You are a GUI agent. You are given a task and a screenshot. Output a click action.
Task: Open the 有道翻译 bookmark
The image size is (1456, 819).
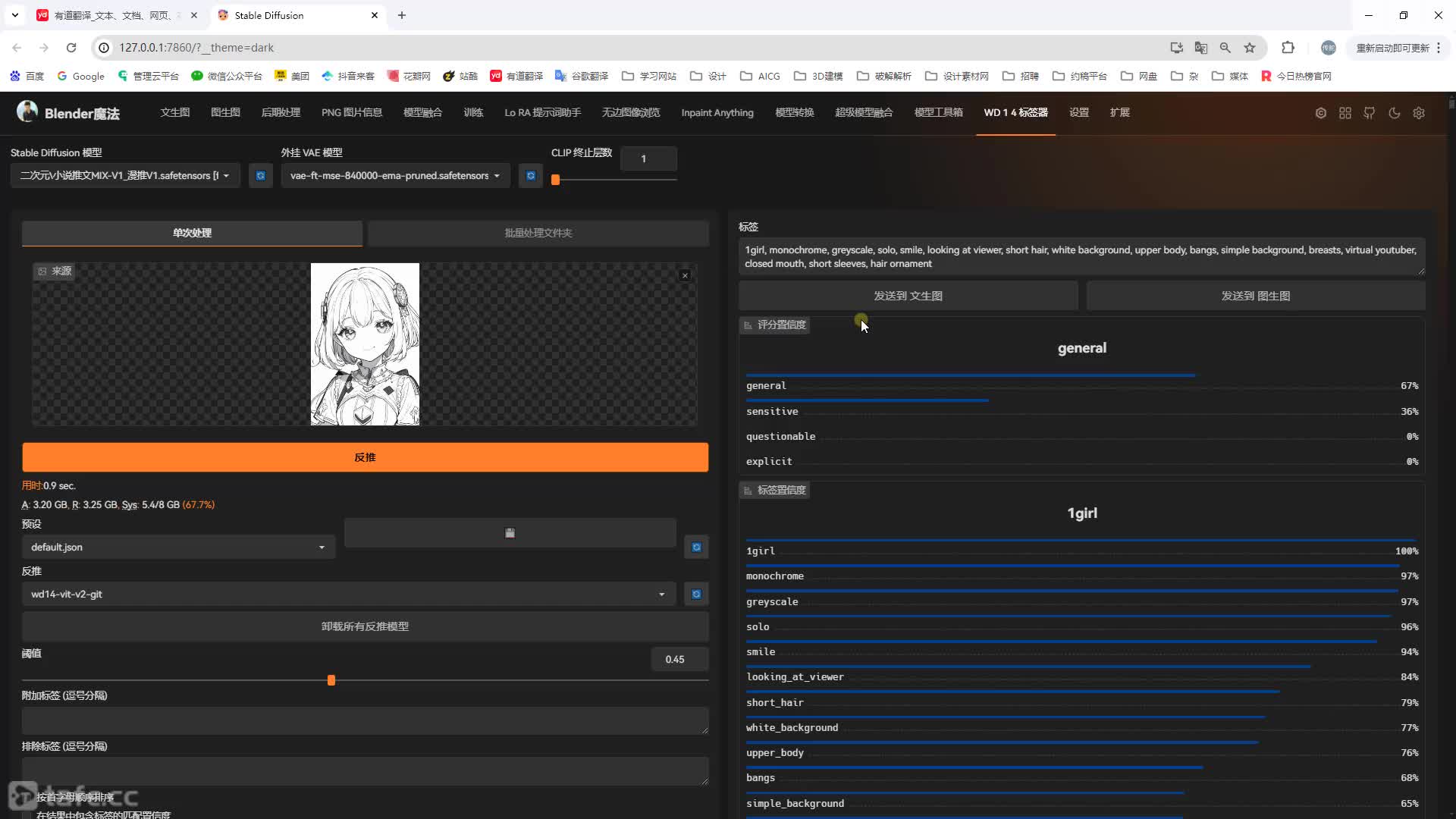[x=516, y=76]
